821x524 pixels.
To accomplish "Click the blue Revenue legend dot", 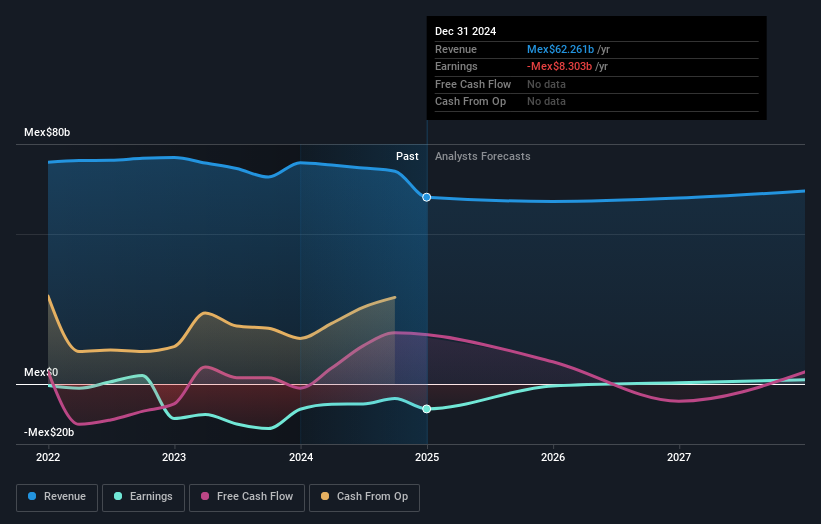I will click(32, 496).
